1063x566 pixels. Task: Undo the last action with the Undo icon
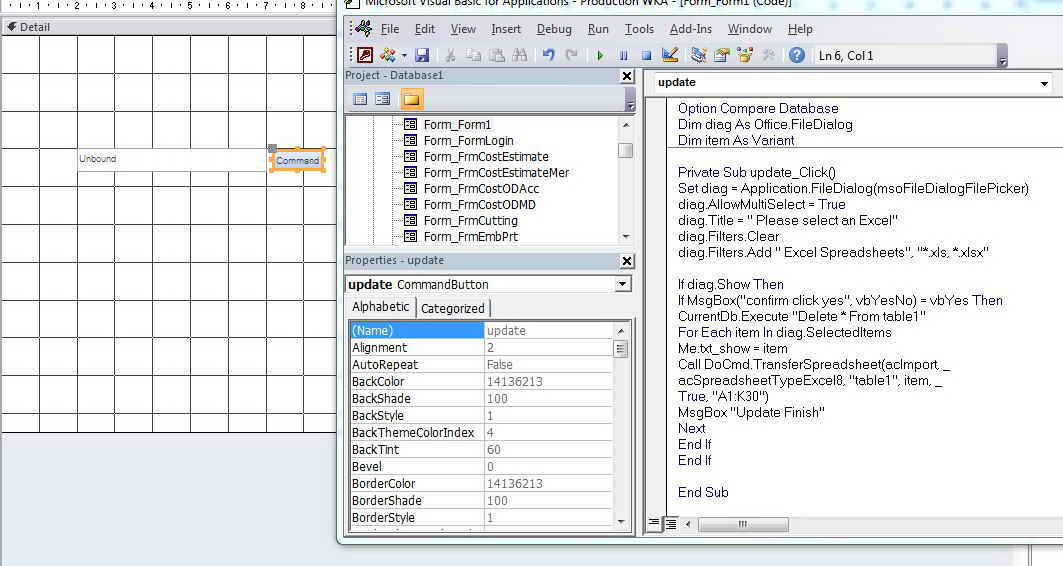548,56
